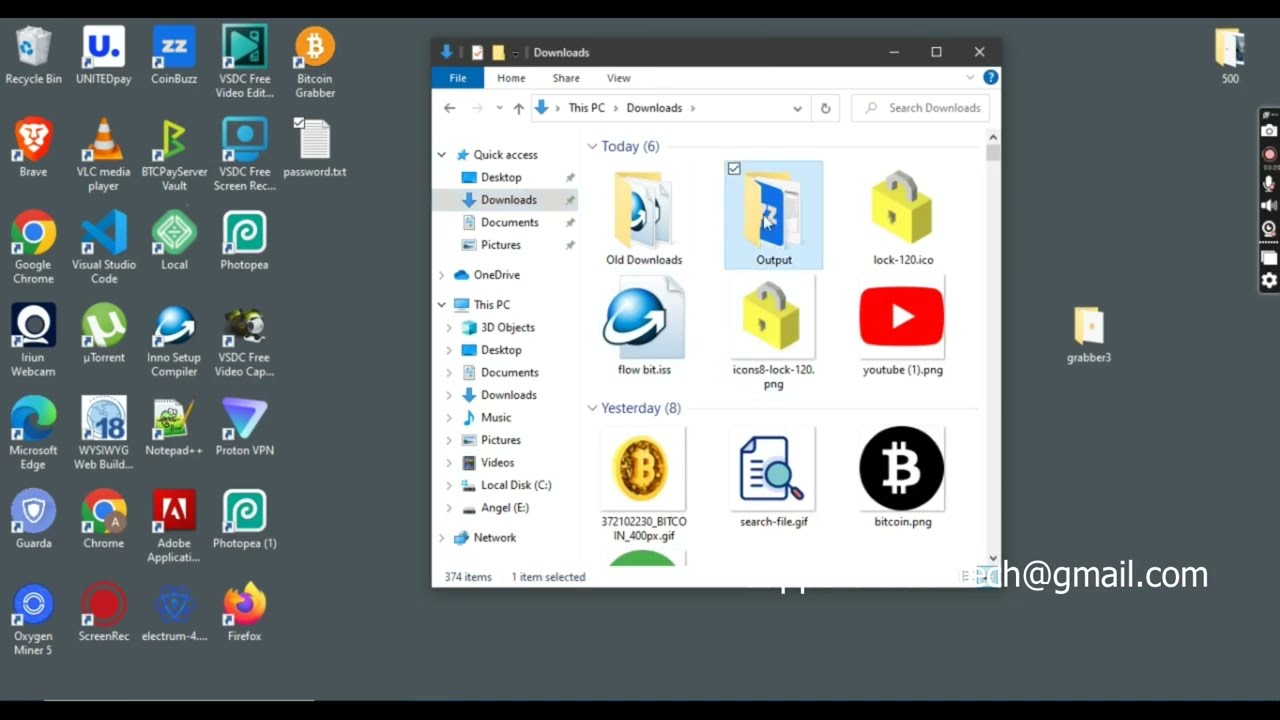The image size is (1280, 720).
Task: Launch the Guarda wallet shortcut
Action: coord(33,519)
